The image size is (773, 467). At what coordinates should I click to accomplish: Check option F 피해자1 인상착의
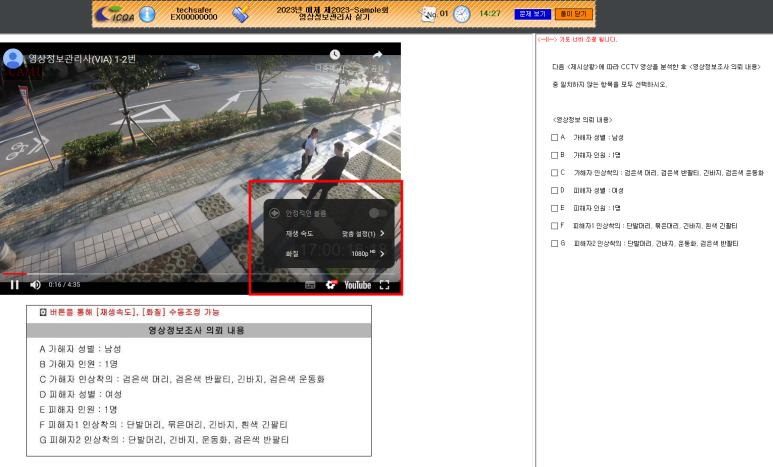click(554, 226)
